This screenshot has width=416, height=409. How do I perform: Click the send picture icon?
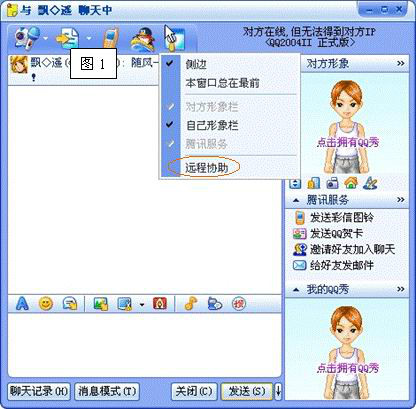tap(101, 304)
